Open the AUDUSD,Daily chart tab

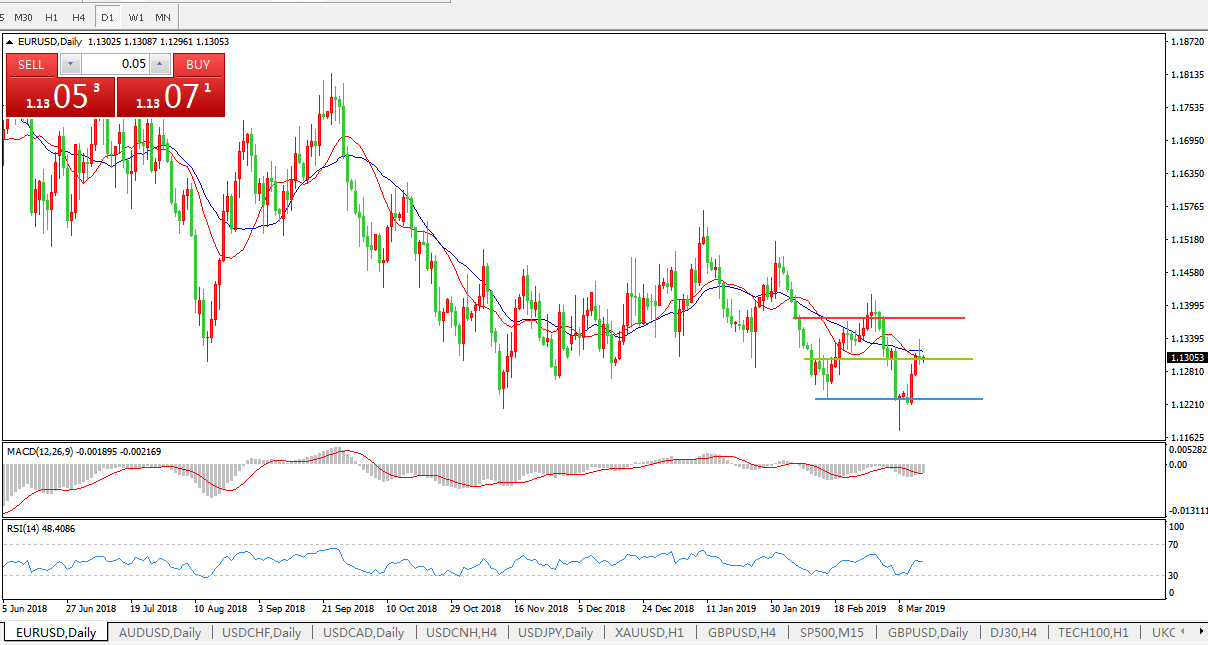[160, 632]
